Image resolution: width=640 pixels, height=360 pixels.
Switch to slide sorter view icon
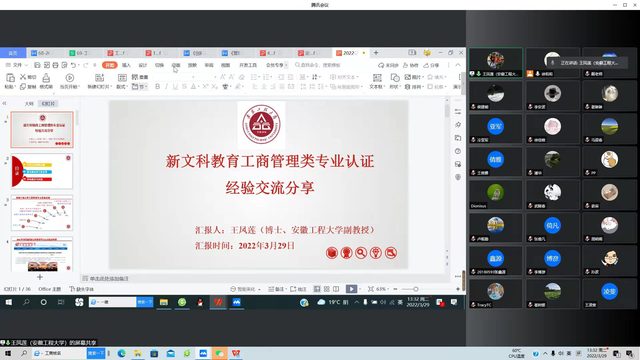point(327,289)
